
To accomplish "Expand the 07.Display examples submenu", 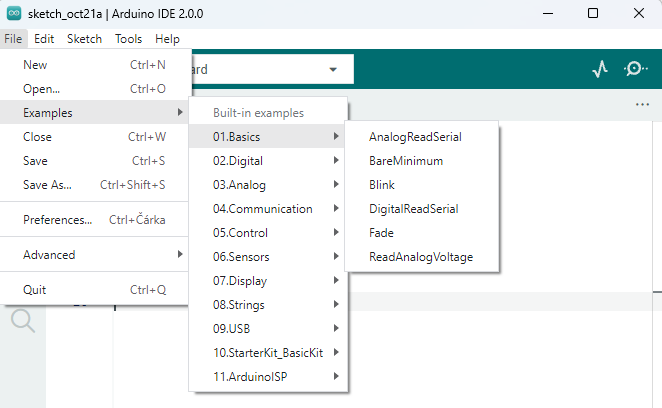I will (x=268, y=281).
